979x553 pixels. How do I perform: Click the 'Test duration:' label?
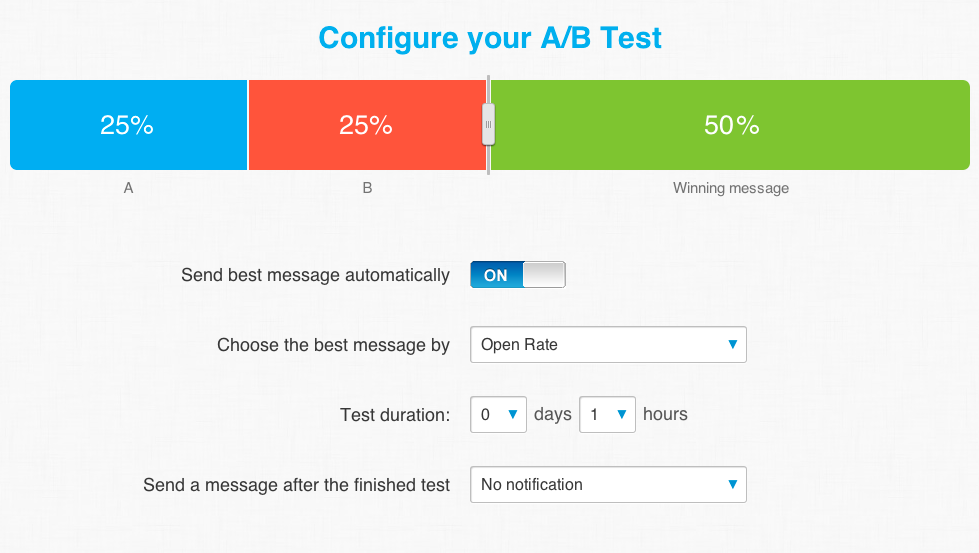pos(395,415)
